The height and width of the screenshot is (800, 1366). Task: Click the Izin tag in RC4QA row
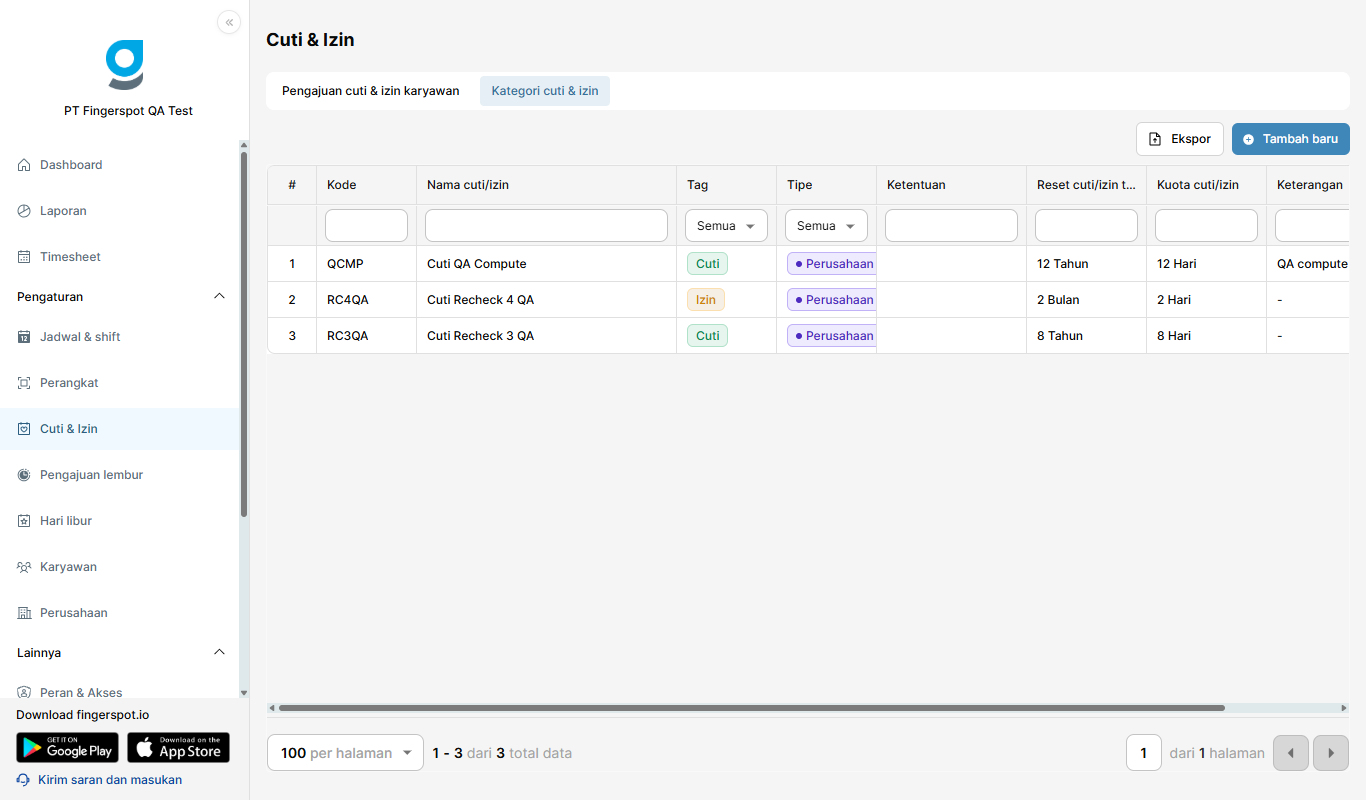pyautogui.click(x=706, y=300)
